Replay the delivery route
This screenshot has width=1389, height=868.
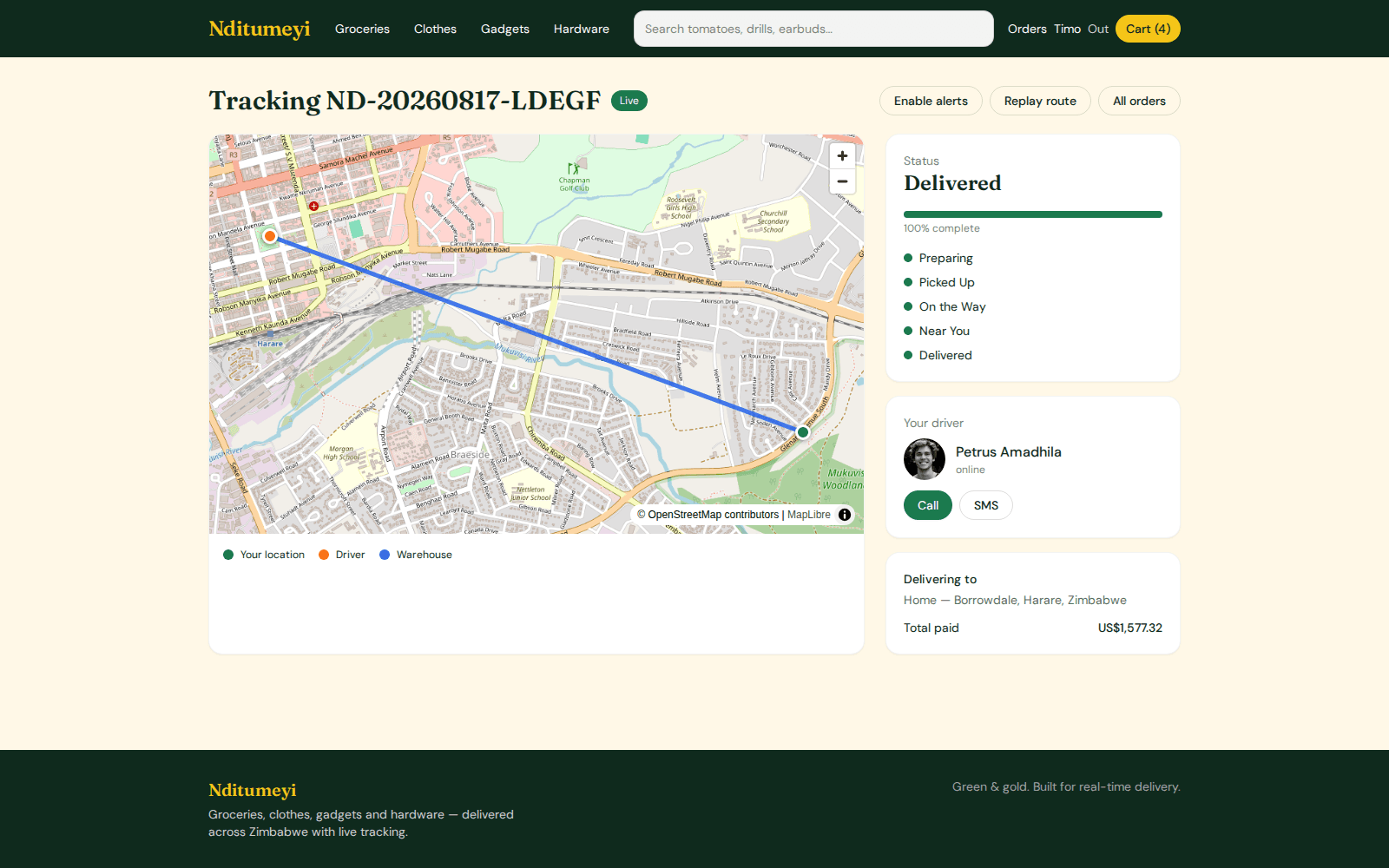[1040, 101]
